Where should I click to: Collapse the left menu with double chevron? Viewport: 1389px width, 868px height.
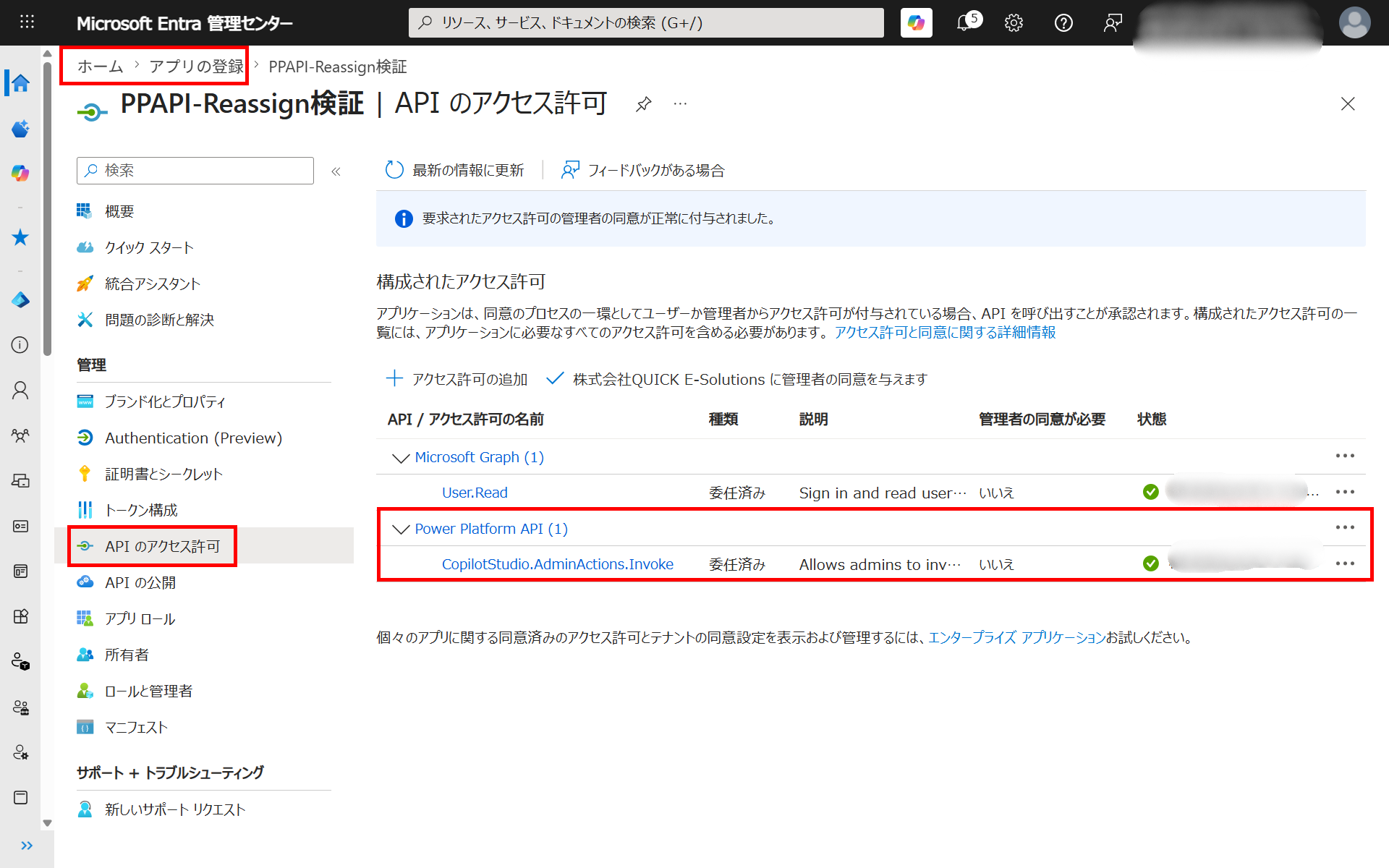(336, 171)
